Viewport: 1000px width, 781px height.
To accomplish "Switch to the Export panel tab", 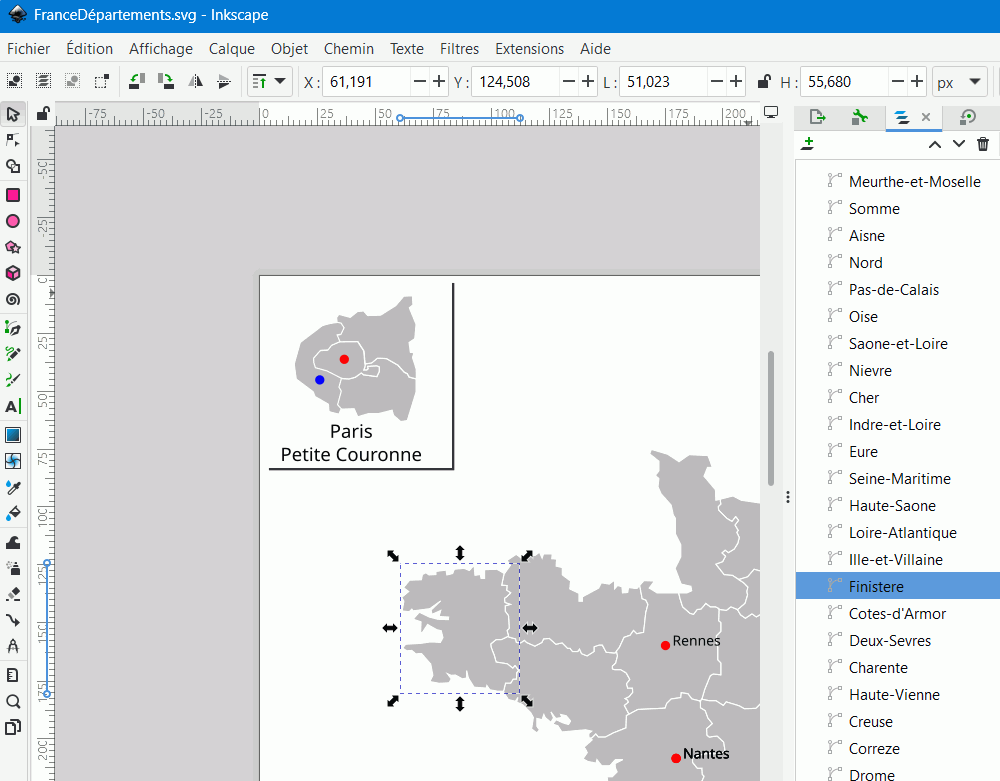I will tap(817, 117).
